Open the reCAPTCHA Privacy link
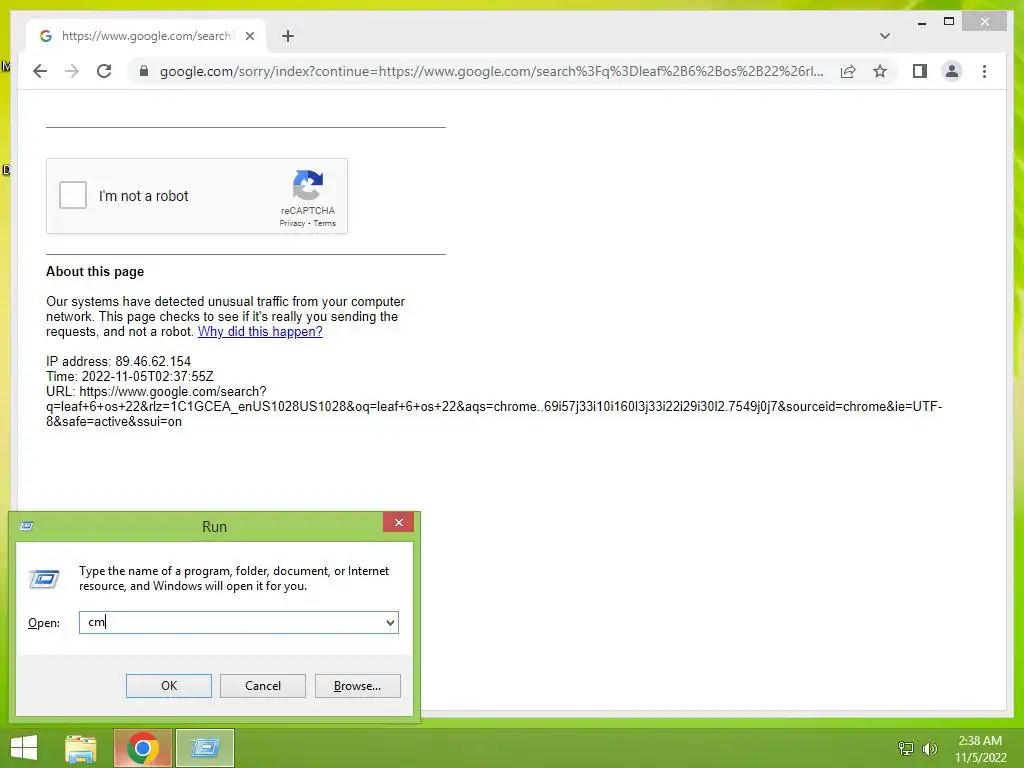Image resolution: width=1024 pixels, height=768 pixels. pyautogui.click(x=292, y=223)
